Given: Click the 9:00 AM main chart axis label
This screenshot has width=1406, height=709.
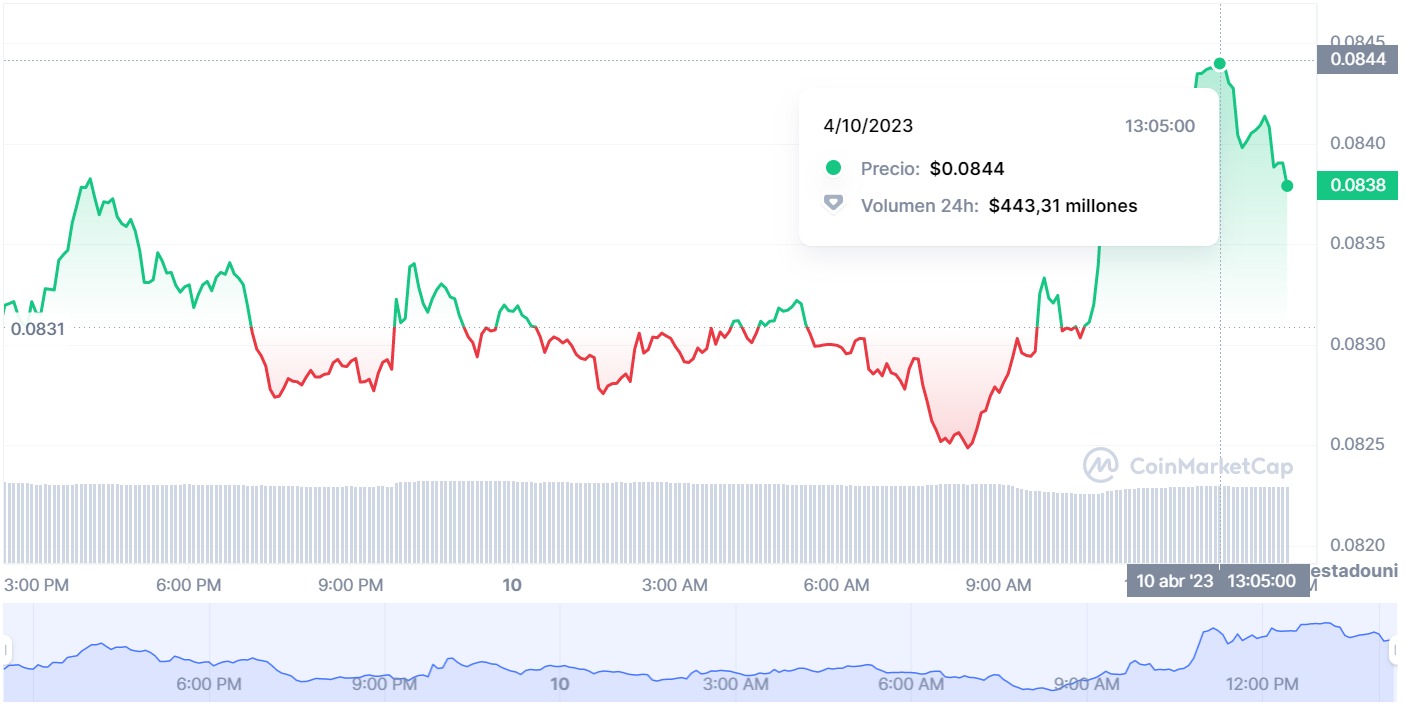Looking at the screenshot, I should click(998, 585).
